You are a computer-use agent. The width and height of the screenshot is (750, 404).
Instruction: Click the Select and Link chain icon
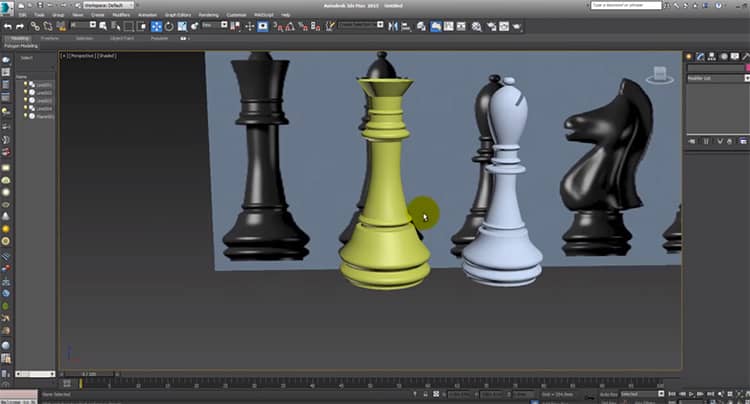(34, 26)
